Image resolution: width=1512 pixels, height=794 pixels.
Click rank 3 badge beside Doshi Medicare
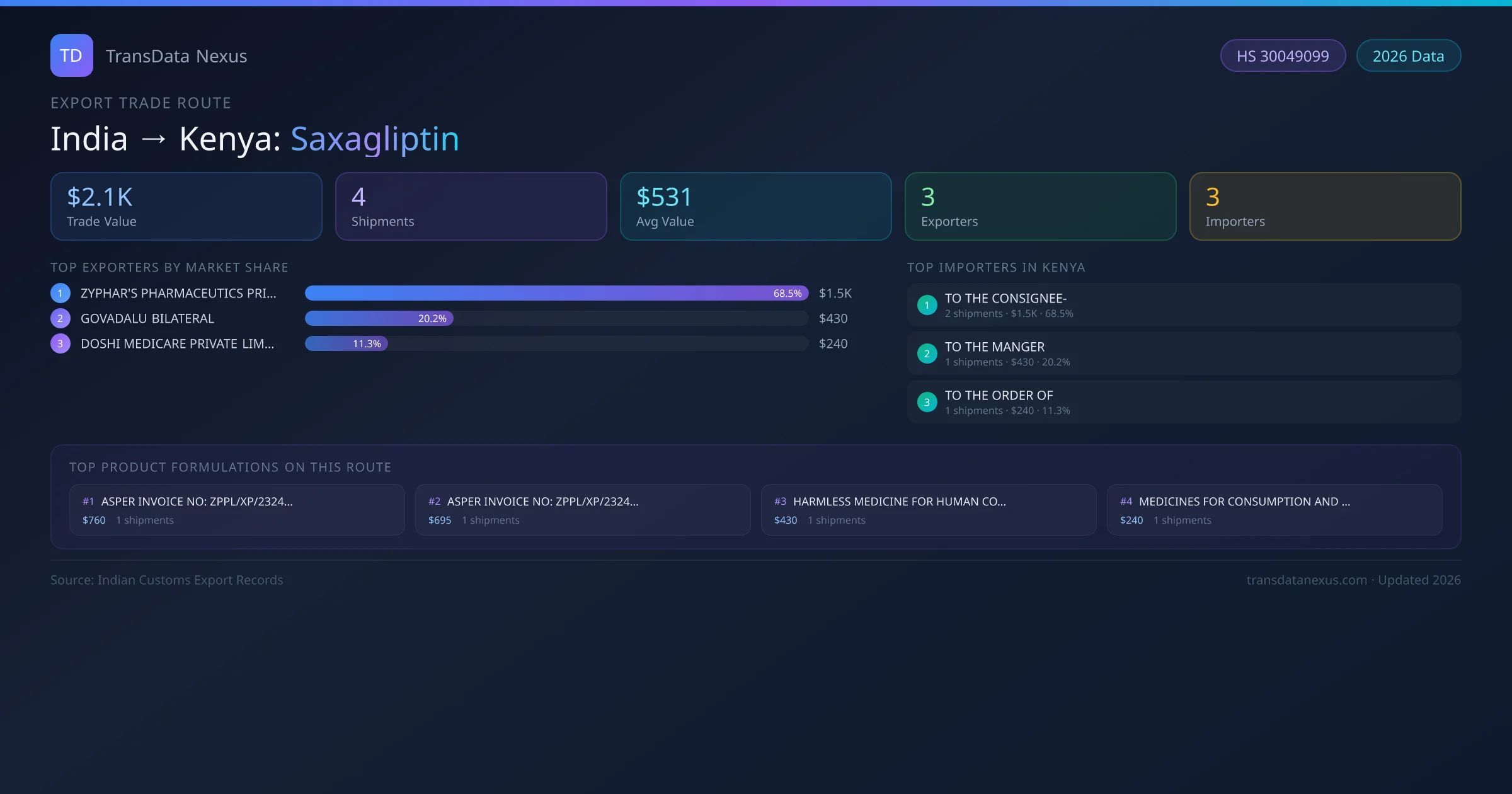[60, 343]
